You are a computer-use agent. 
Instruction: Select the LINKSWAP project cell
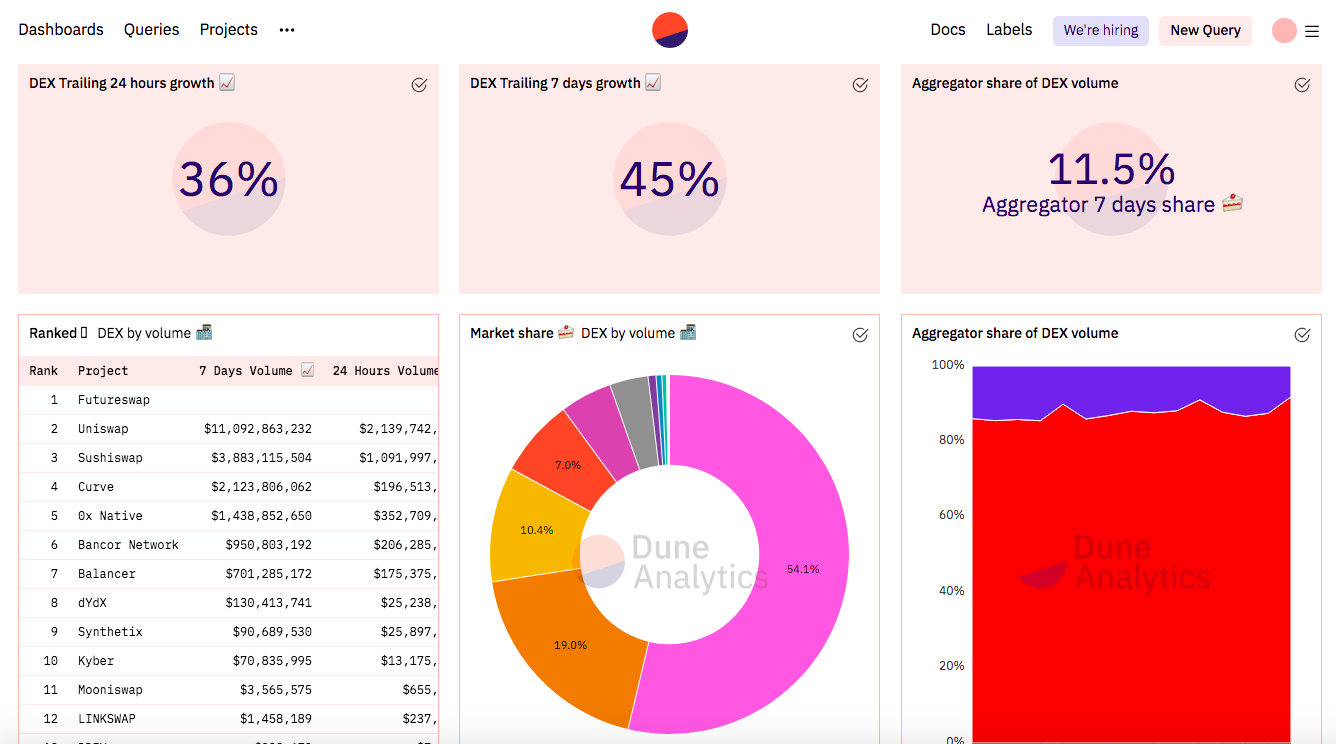(x=107, y=719)
